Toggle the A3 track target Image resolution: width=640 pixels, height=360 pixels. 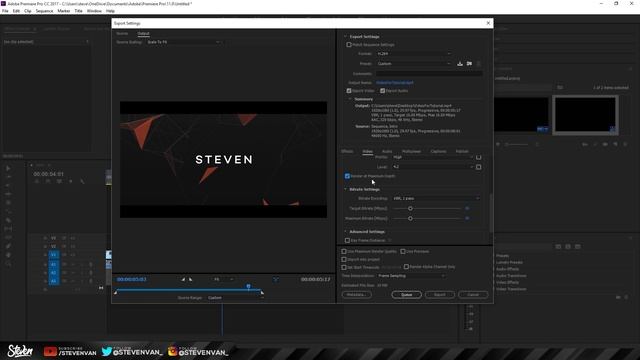pos(53,281)
